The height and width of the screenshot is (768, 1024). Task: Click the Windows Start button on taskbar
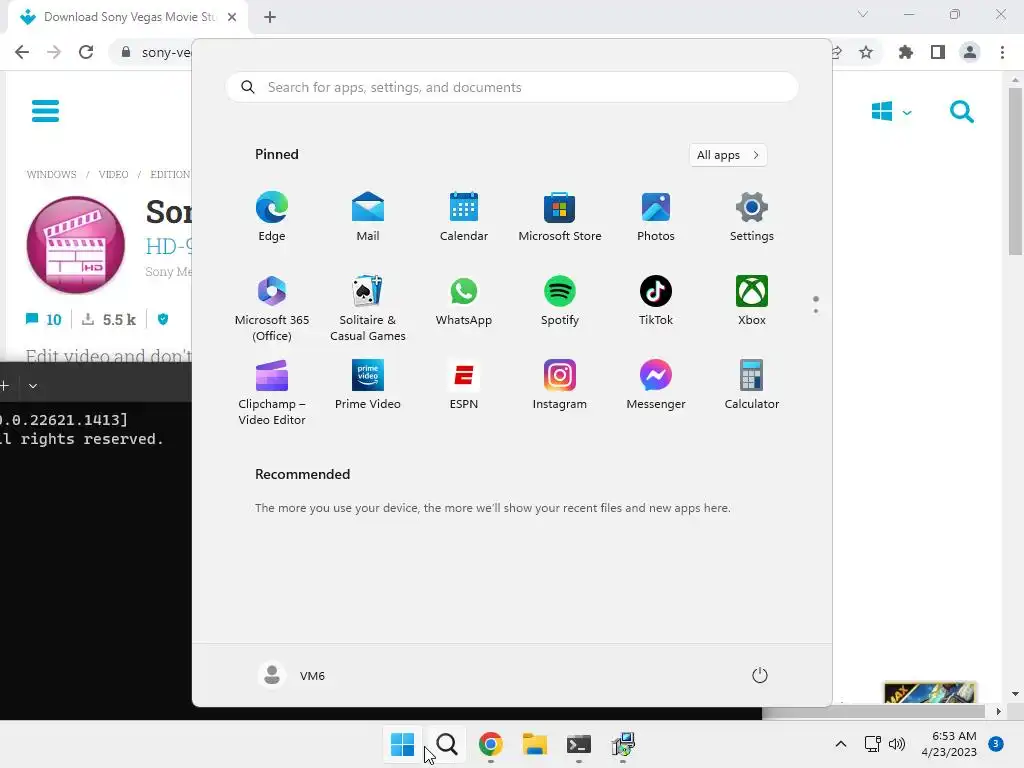tap(402, 744)
